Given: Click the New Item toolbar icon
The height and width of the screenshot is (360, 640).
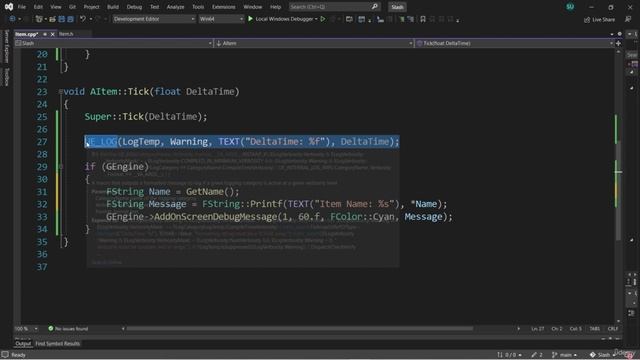Looking at the screenshot, I should point(39,19).
